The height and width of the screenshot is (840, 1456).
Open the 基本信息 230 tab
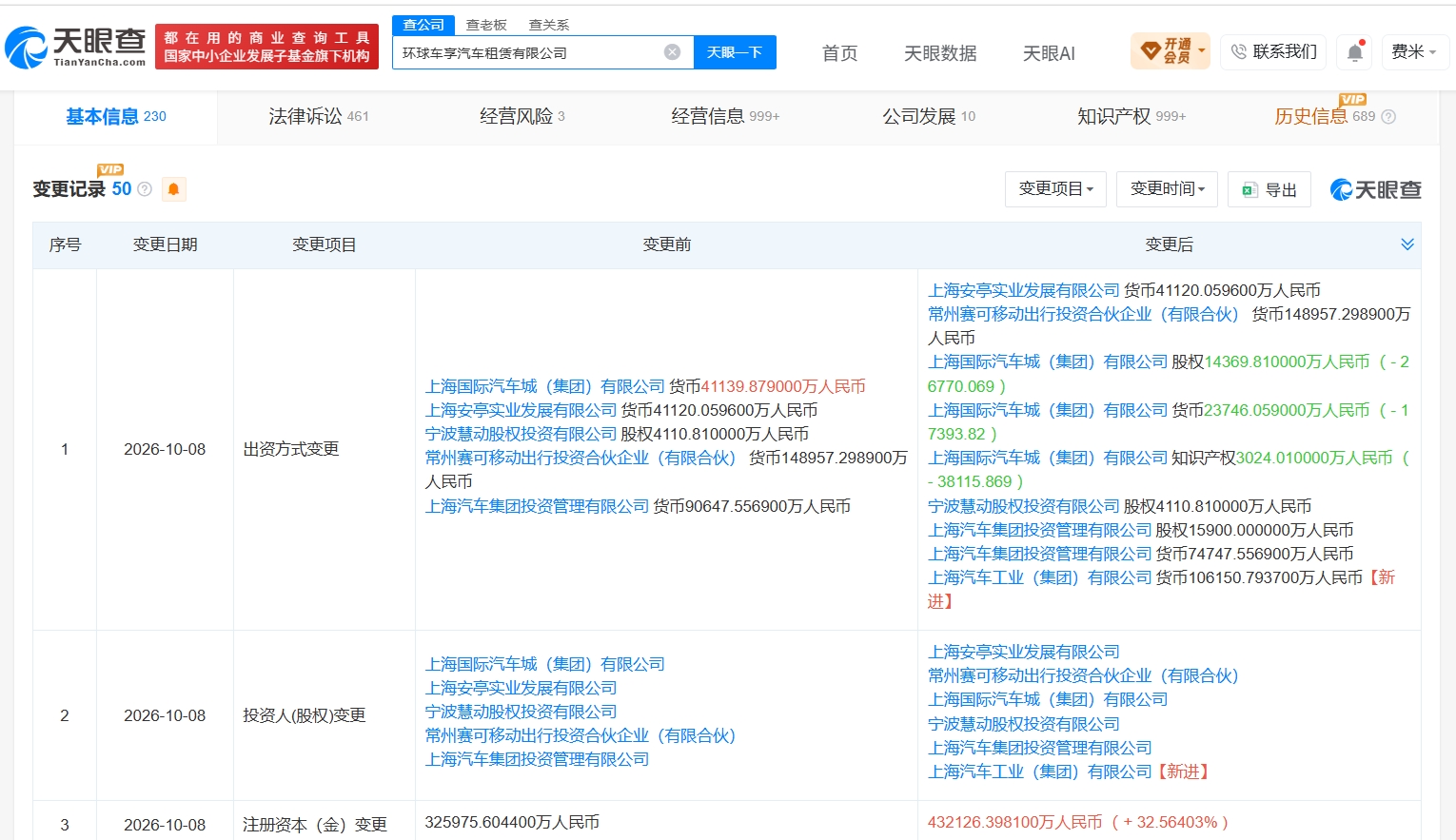click(116, 117)
